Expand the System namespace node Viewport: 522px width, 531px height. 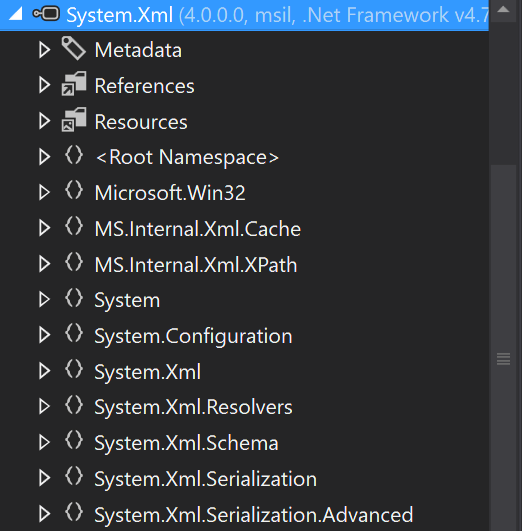(44, 299)
